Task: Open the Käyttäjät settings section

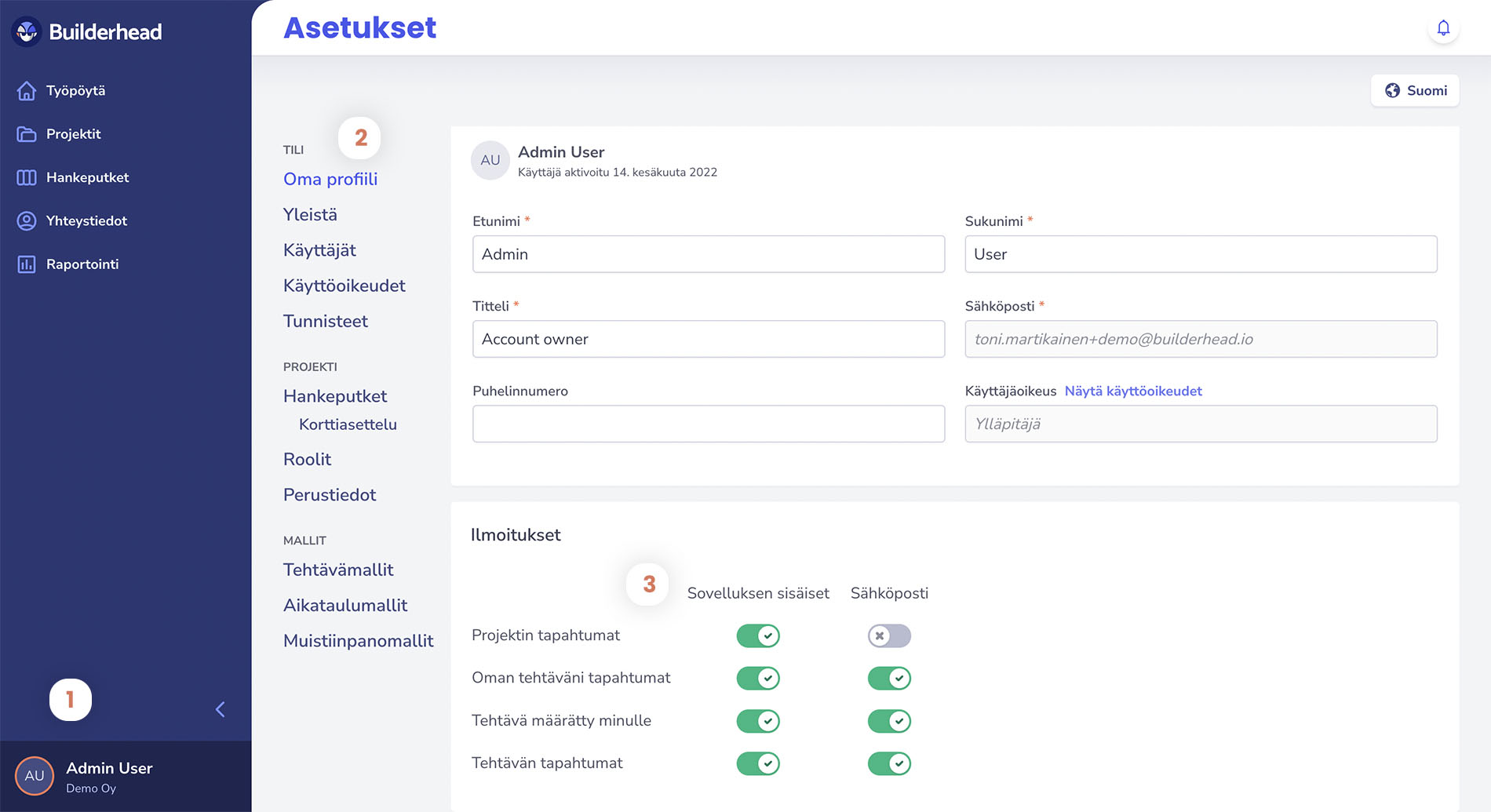Action: 319,250
